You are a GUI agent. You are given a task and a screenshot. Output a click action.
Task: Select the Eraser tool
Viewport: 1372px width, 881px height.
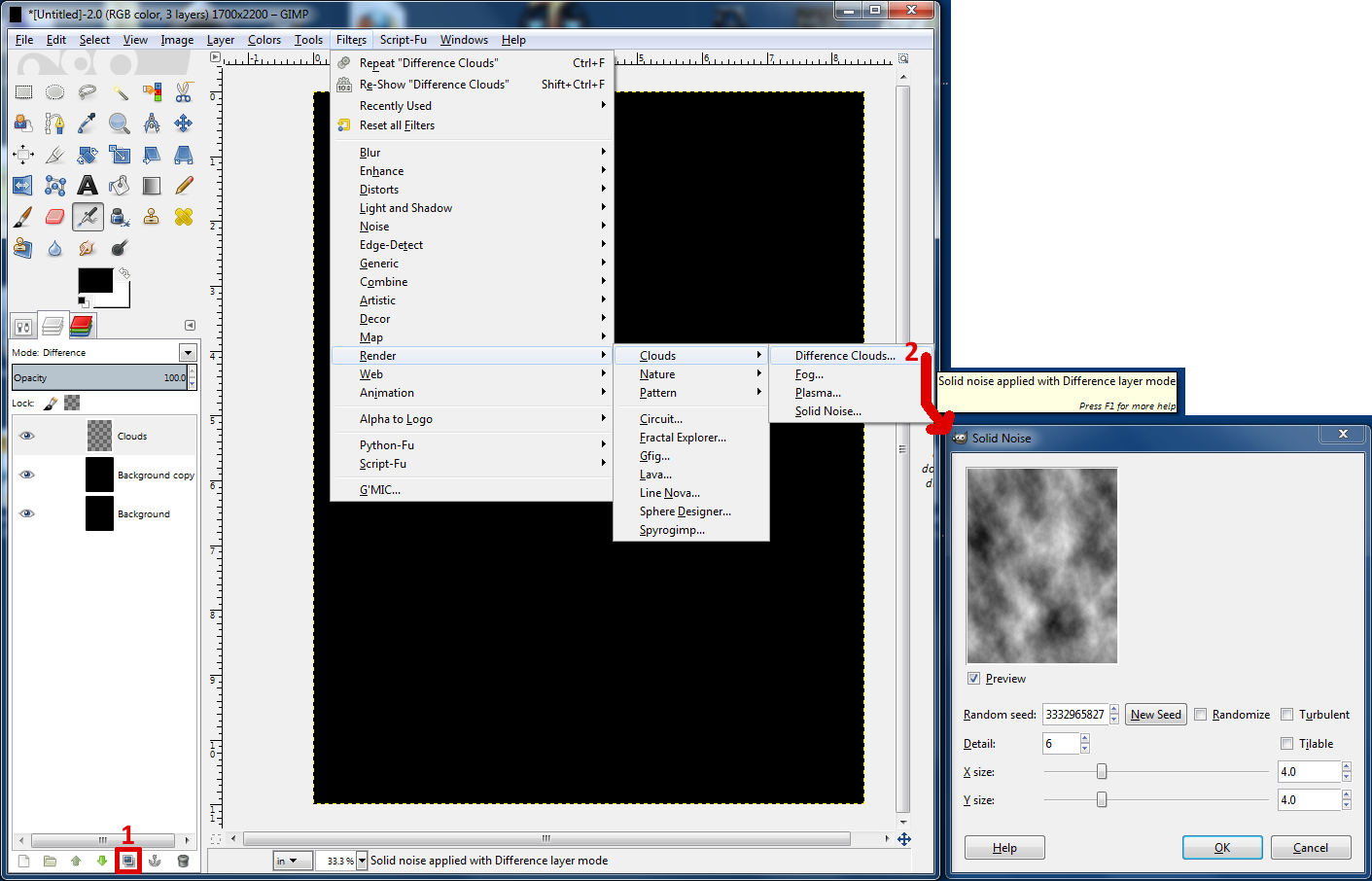(x=55, y=217)
